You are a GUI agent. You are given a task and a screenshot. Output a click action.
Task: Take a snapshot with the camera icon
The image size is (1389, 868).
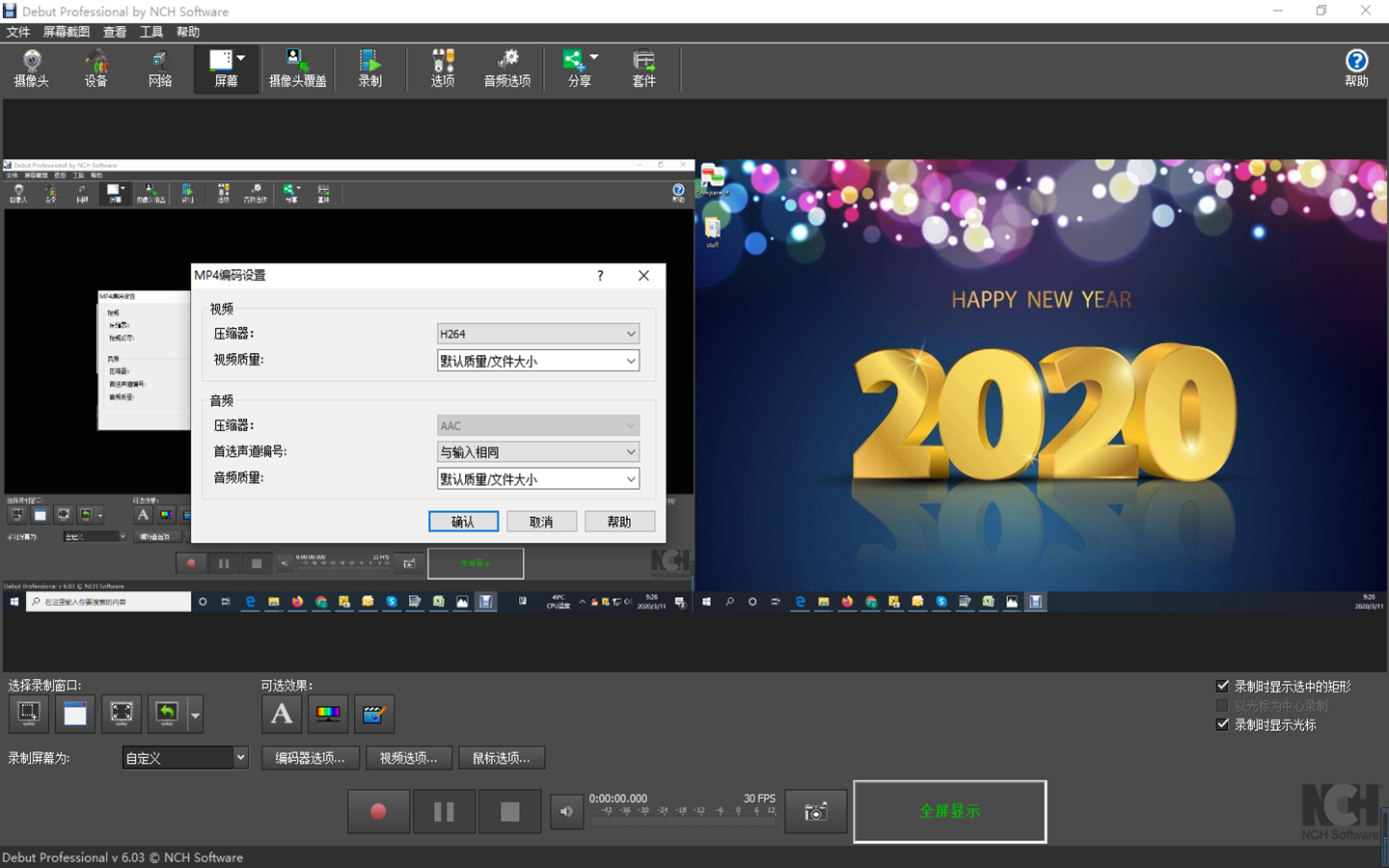(816, 812)
